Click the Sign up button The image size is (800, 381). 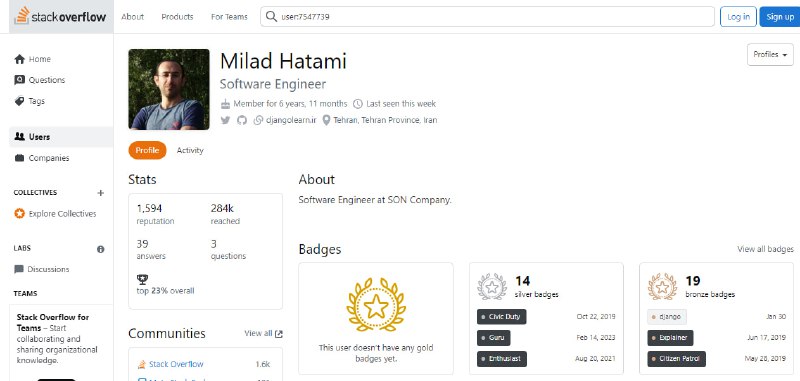click(780, 16)
